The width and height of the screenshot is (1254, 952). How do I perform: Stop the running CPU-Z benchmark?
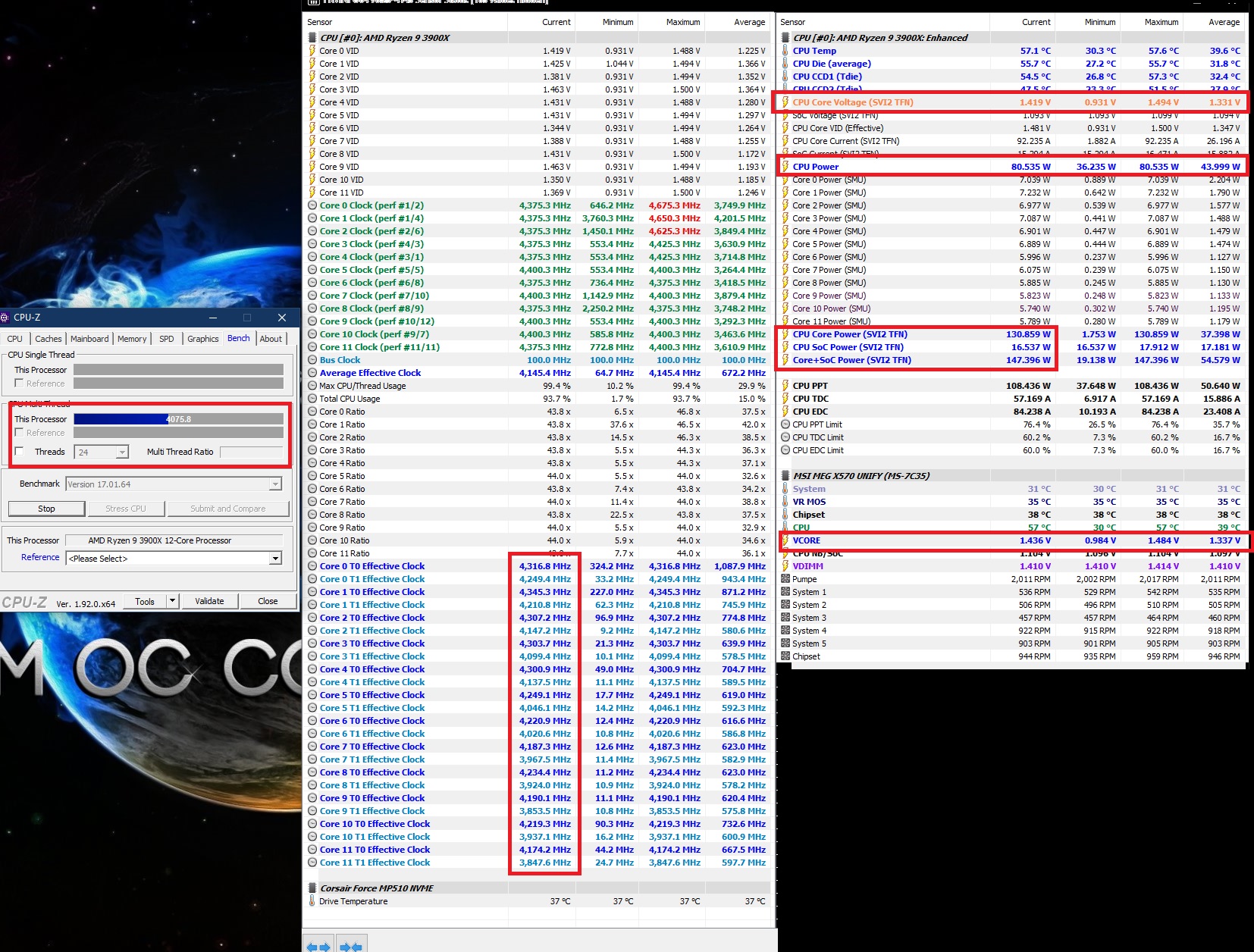click(46, 509)
